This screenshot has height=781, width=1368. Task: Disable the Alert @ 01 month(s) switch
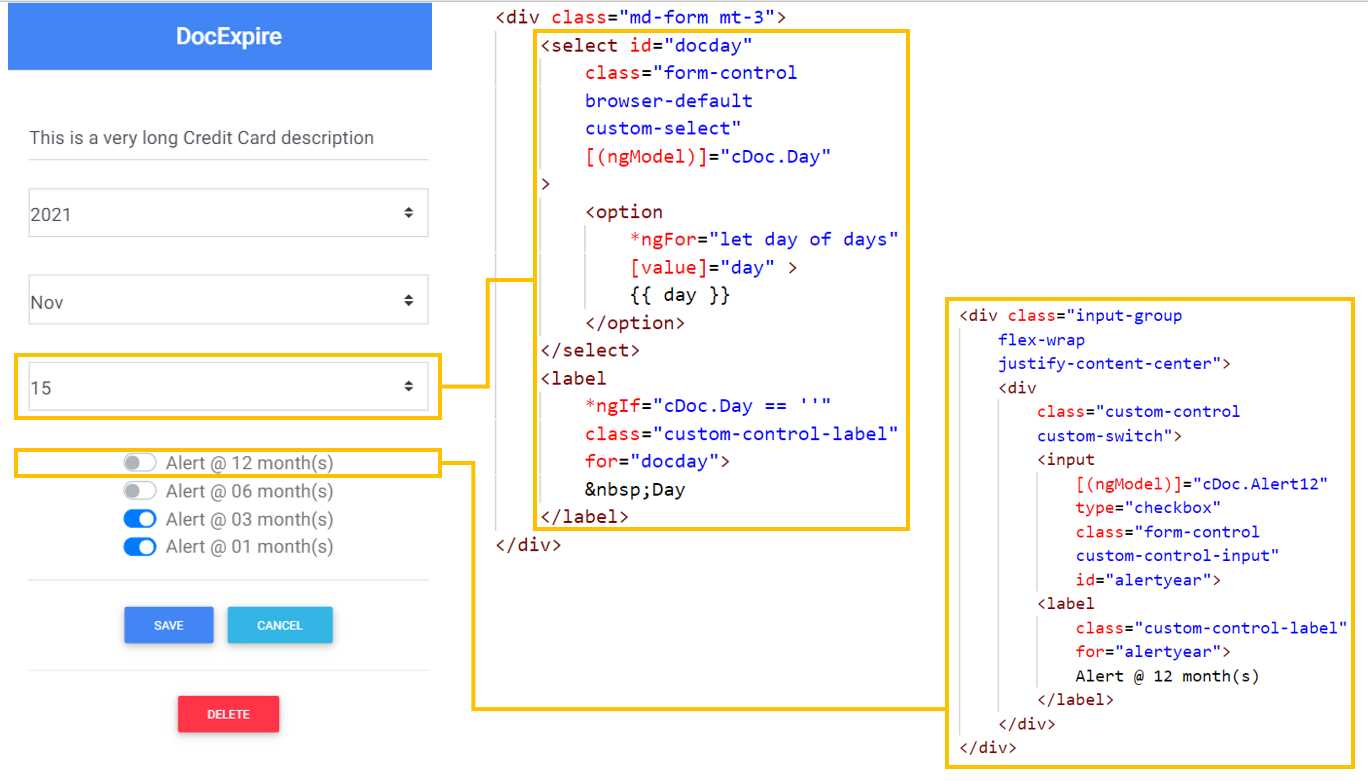click(x=139, y=547)
